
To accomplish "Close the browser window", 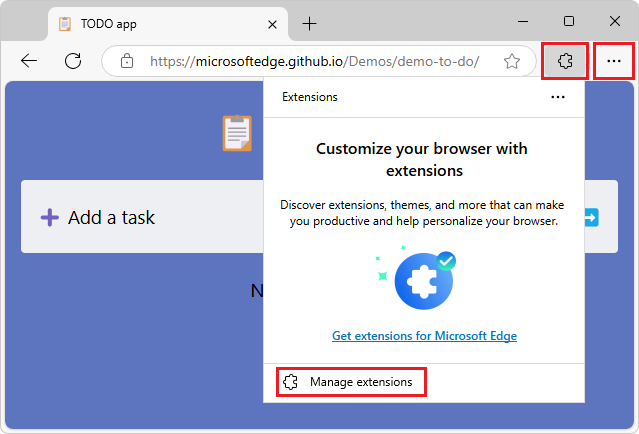I will pos(615,21).
